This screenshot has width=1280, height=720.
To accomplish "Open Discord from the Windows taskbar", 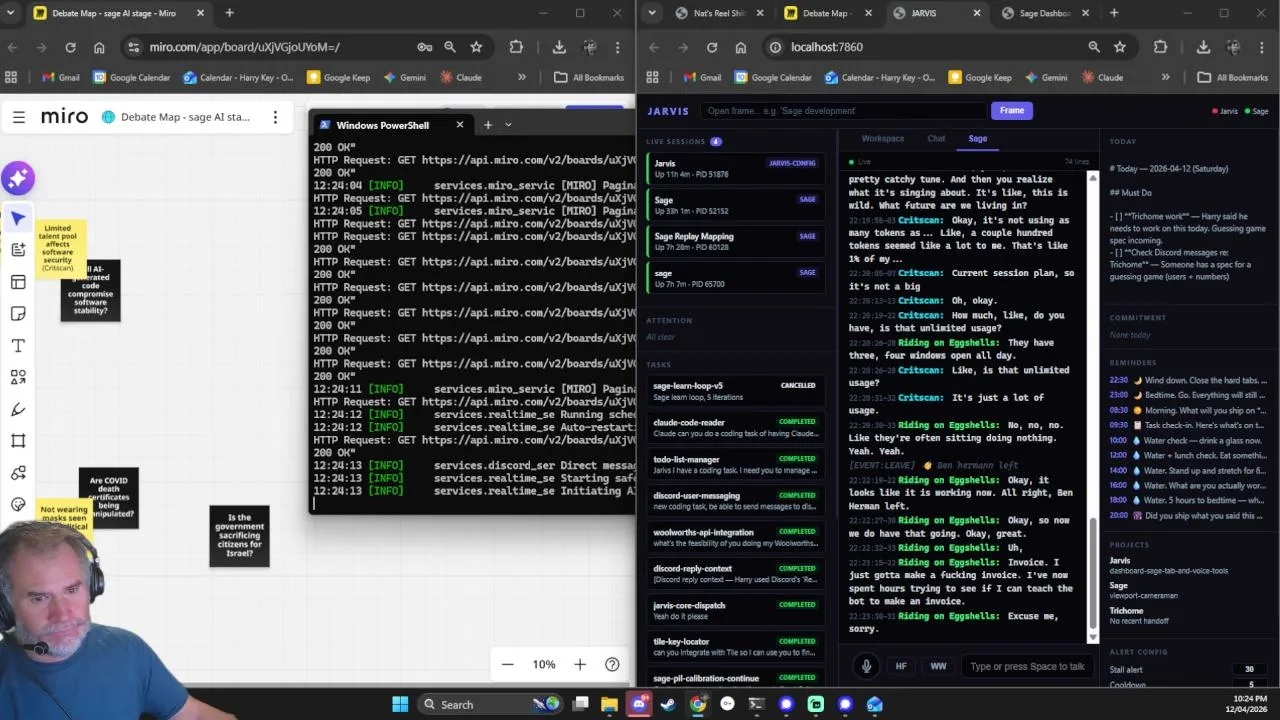I will (639, 704).
